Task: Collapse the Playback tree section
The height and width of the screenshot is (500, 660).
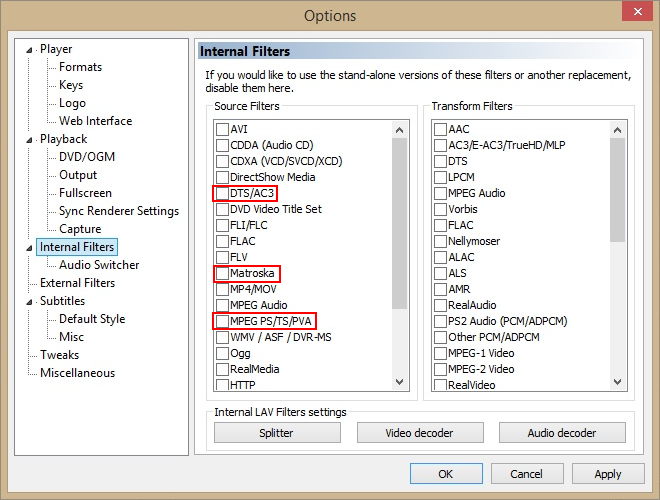Action: click(x=29, y=140)
